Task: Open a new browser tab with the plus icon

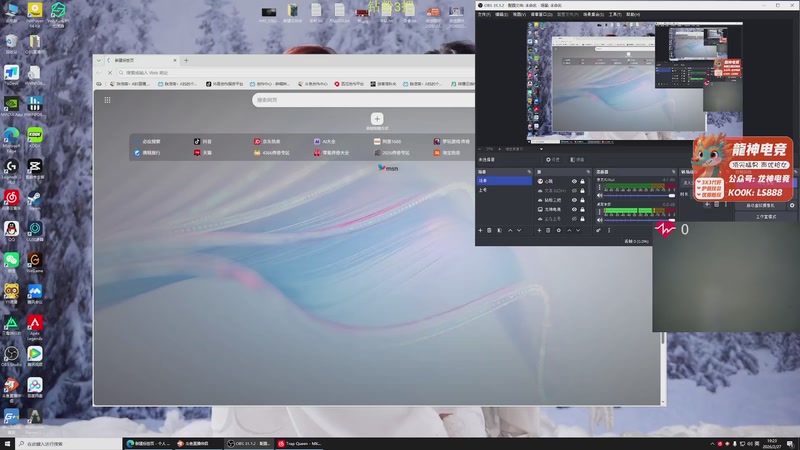Action: (186, 60)
